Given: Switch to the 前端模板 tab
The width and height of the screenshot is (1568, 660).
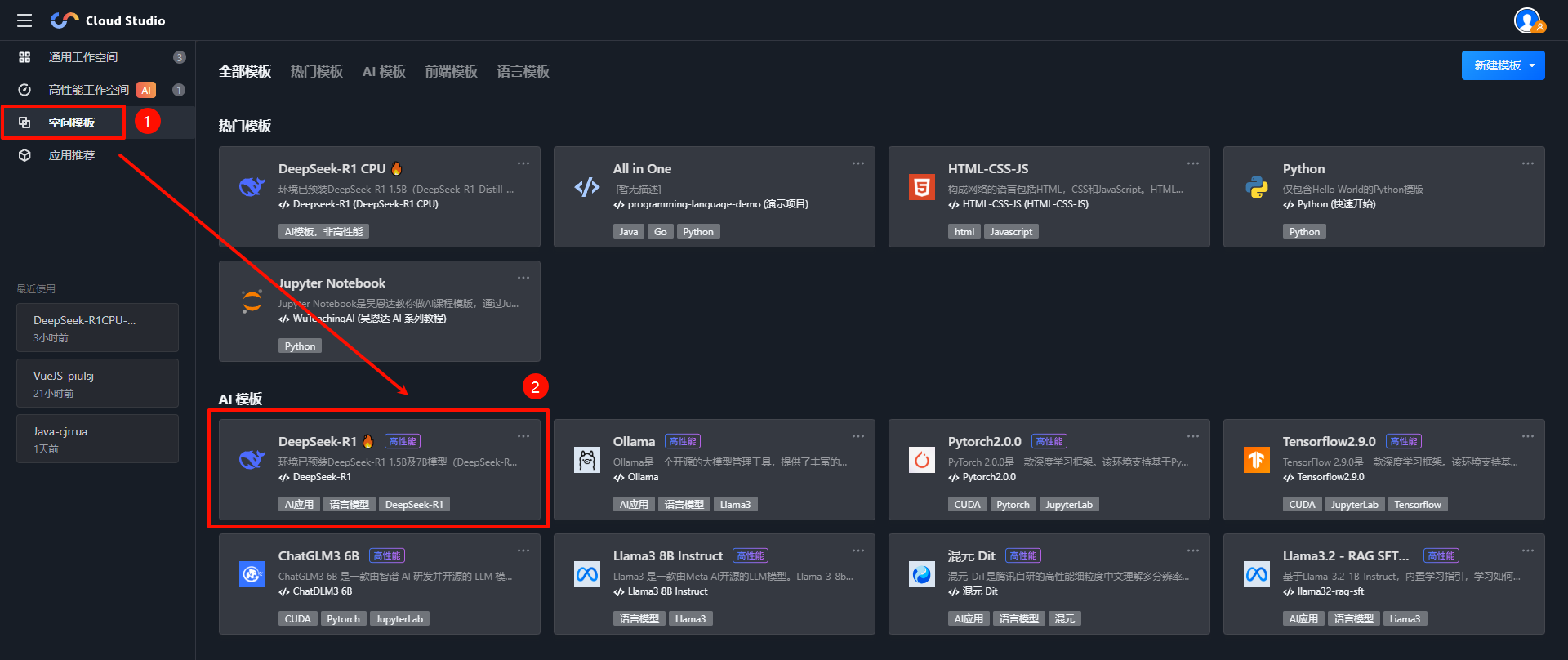Looking at the screenshot, I should point(451,72).
